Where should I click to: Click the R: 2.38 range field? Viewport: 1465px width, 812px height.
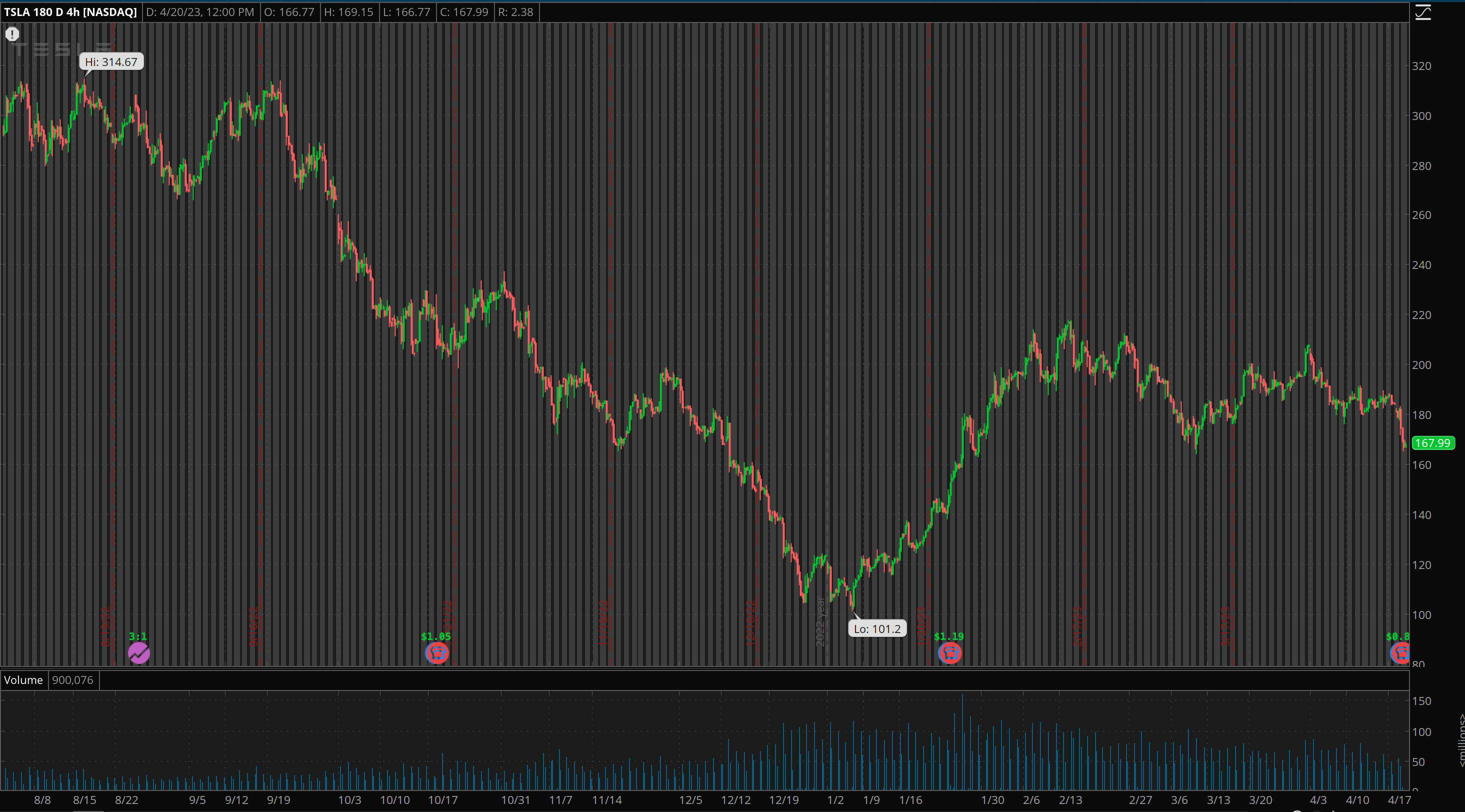point(515,12)
